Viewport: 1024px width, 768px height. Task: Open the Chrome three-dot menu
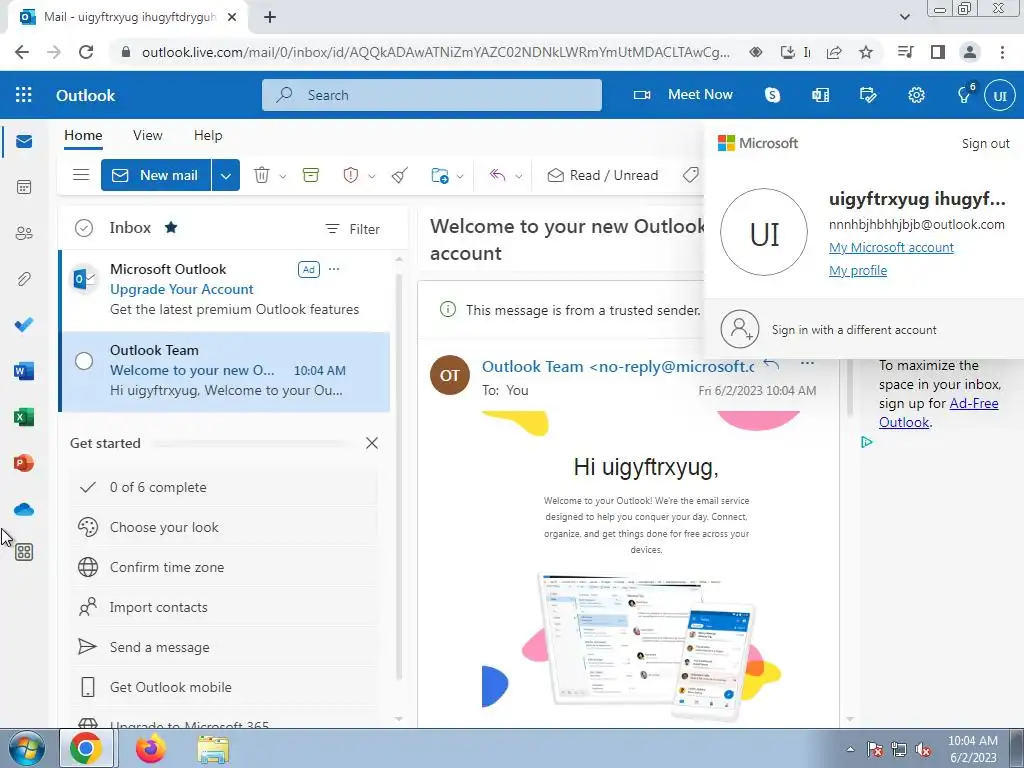tap(1002, 52)
